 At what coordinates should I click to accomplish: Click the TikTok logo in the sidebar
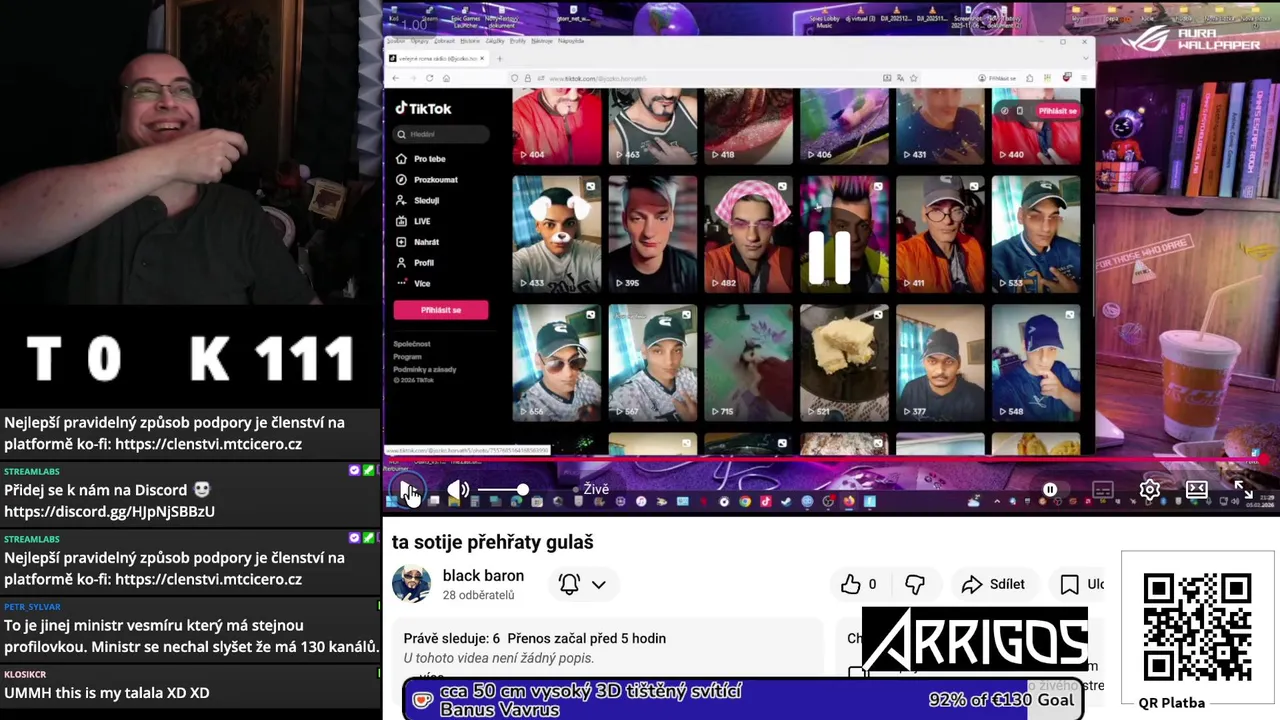click(423, 108)
